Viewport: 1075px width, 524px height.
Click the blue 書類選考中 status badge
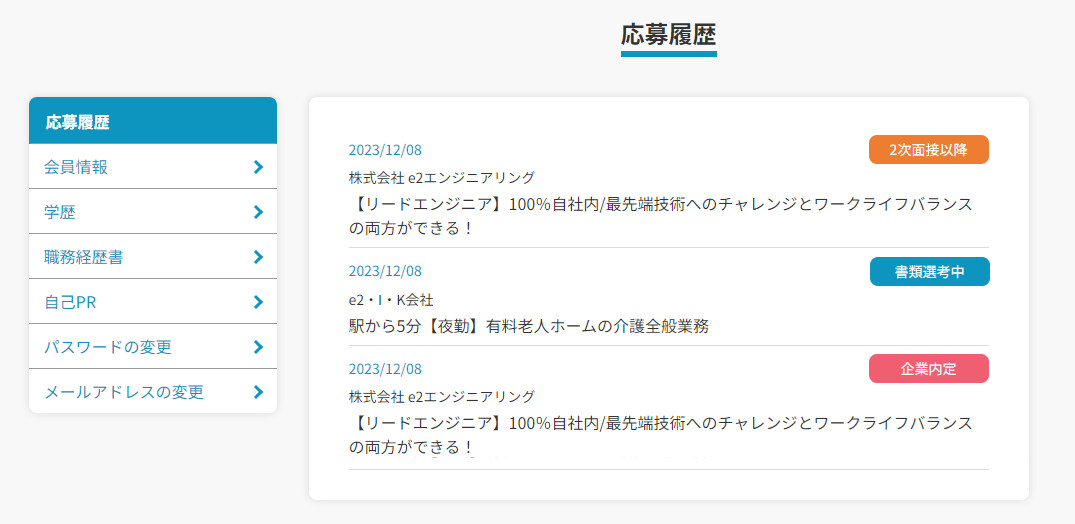pyautogui.click(x=930, y=272)
